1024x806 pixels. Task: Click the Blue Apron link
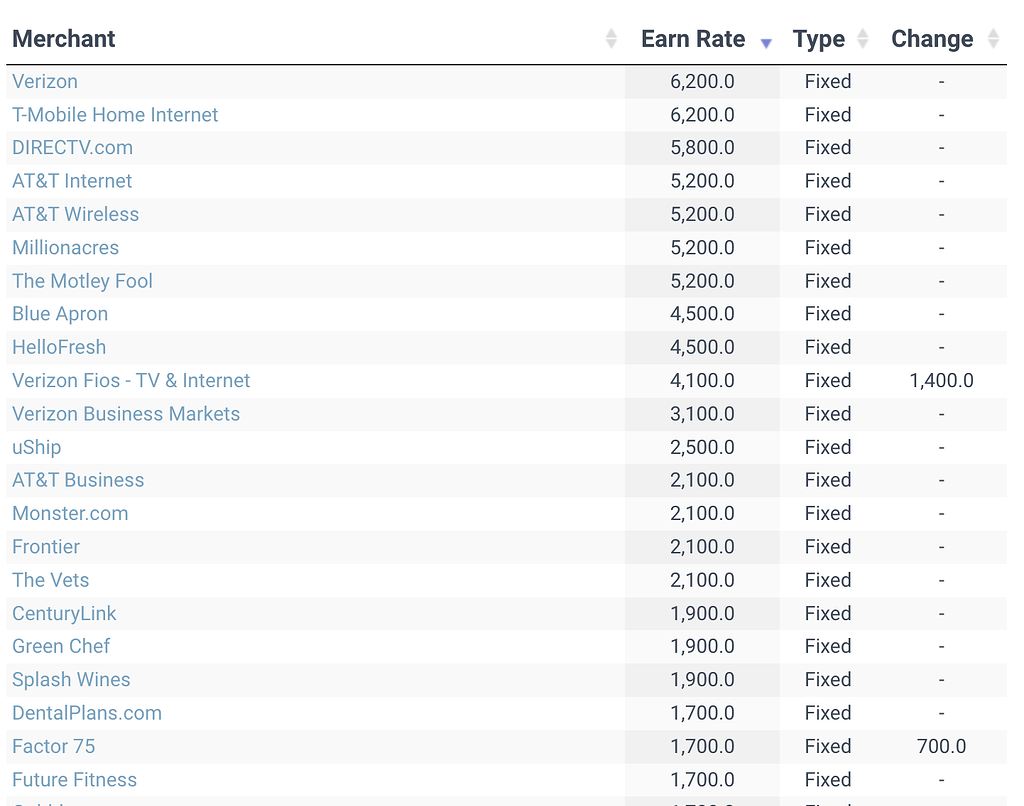click(60, 314)
